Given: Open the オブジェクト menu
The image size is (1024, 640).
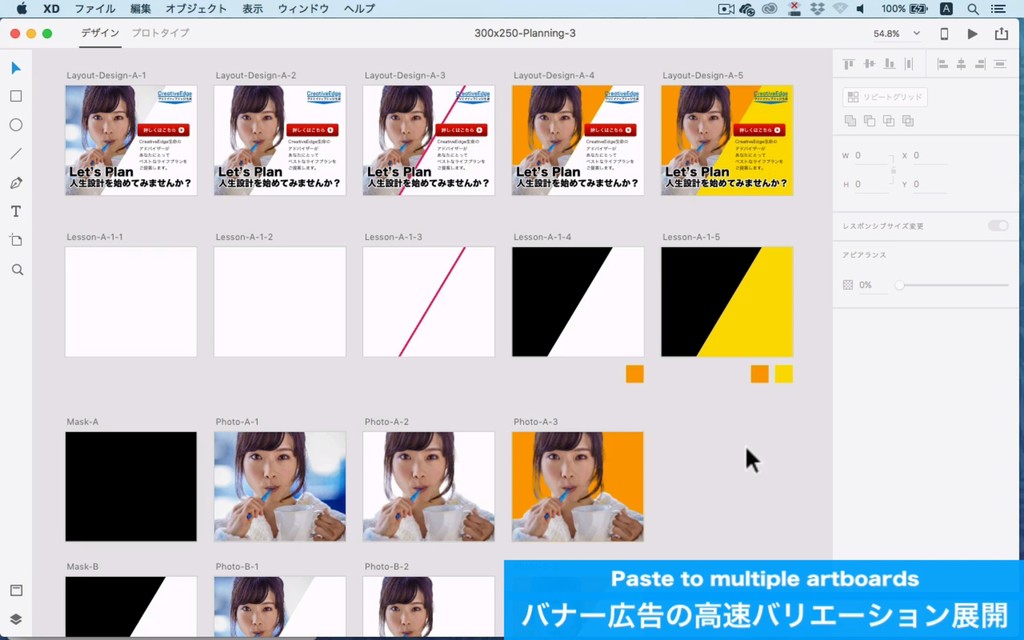Looking at the screenshot, I should click(196, 8).
